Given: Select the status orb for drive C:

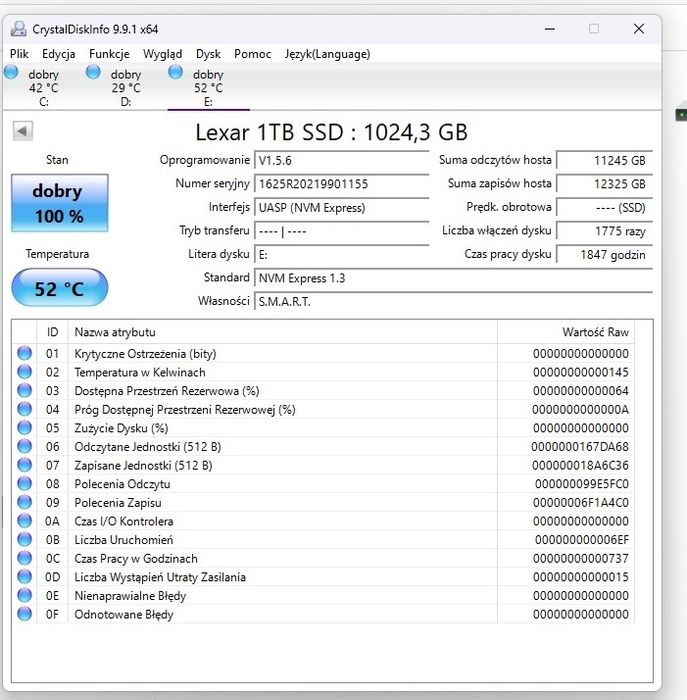Looking at the screenshot, I should tap(11, 72).
